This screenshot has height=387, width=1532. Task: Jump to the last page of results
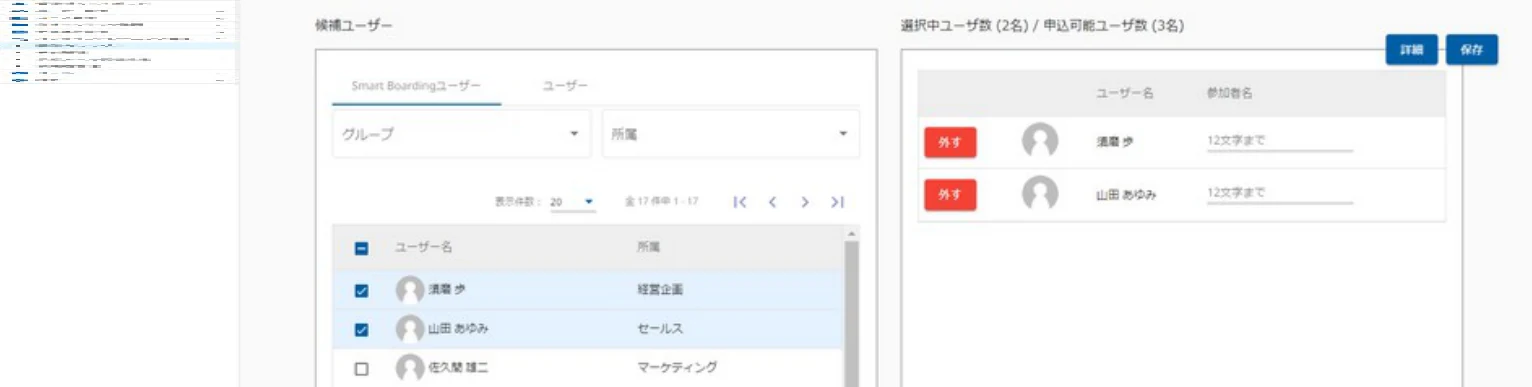click(837, 202)
